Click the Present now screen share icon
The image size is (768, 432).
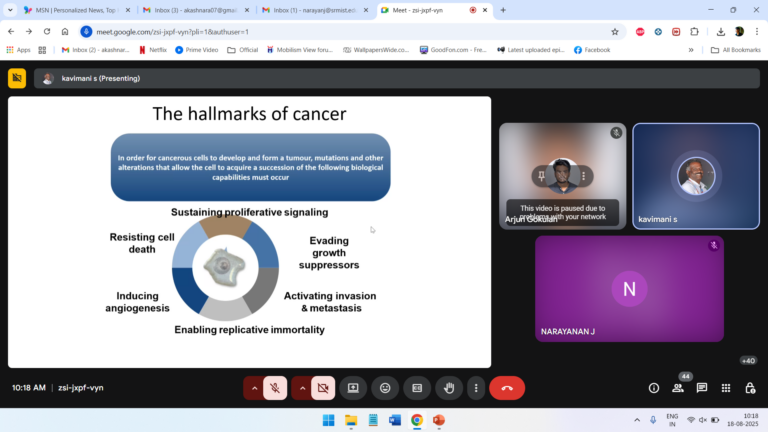click(353, 388)
